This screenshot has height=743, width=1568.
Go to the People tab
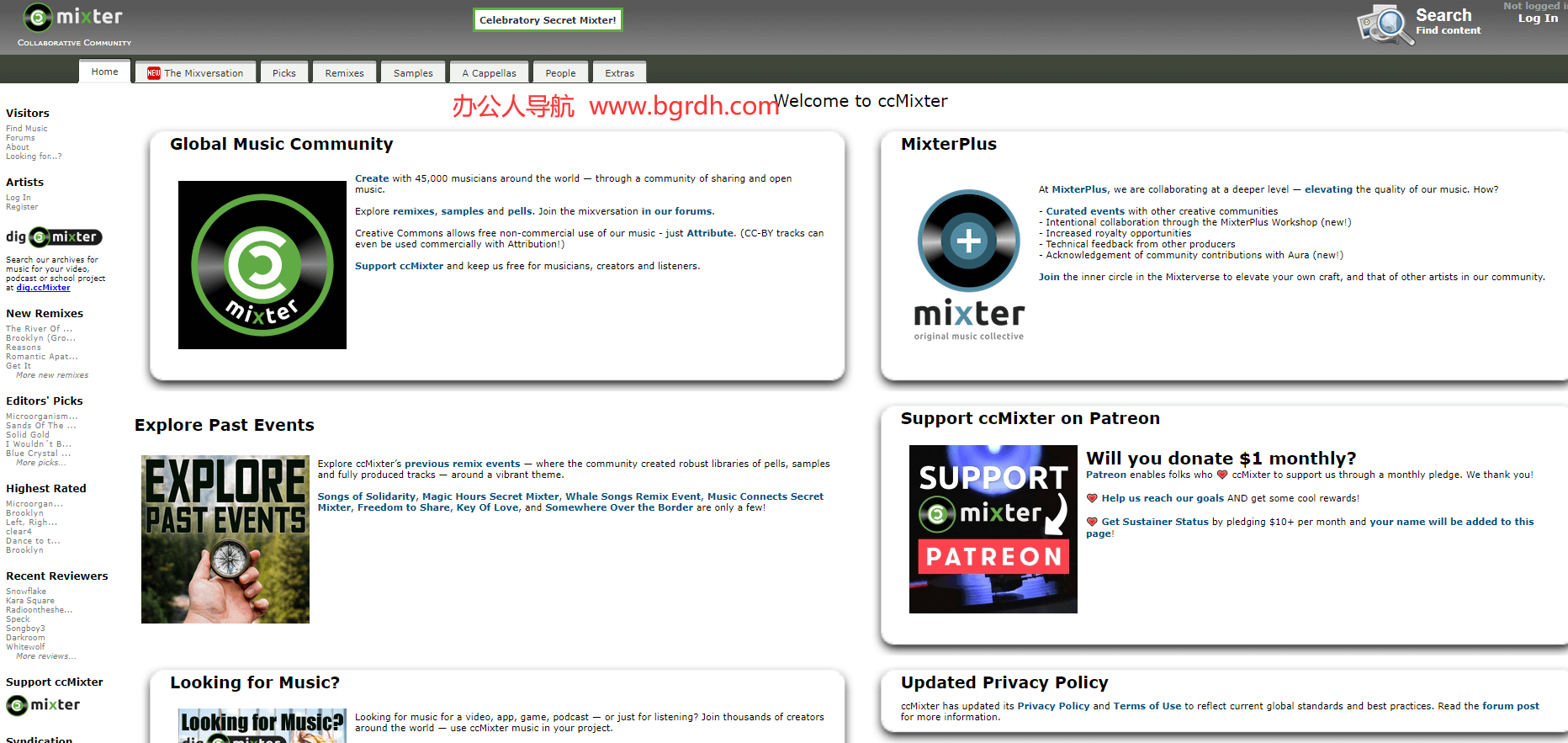point(560,73)
